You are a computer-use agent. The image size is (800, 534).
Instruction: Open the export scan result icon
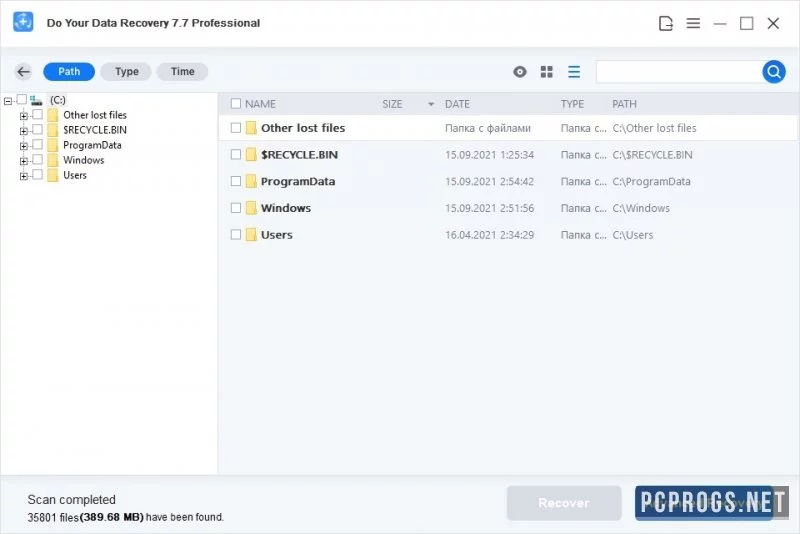click(666, 23)
